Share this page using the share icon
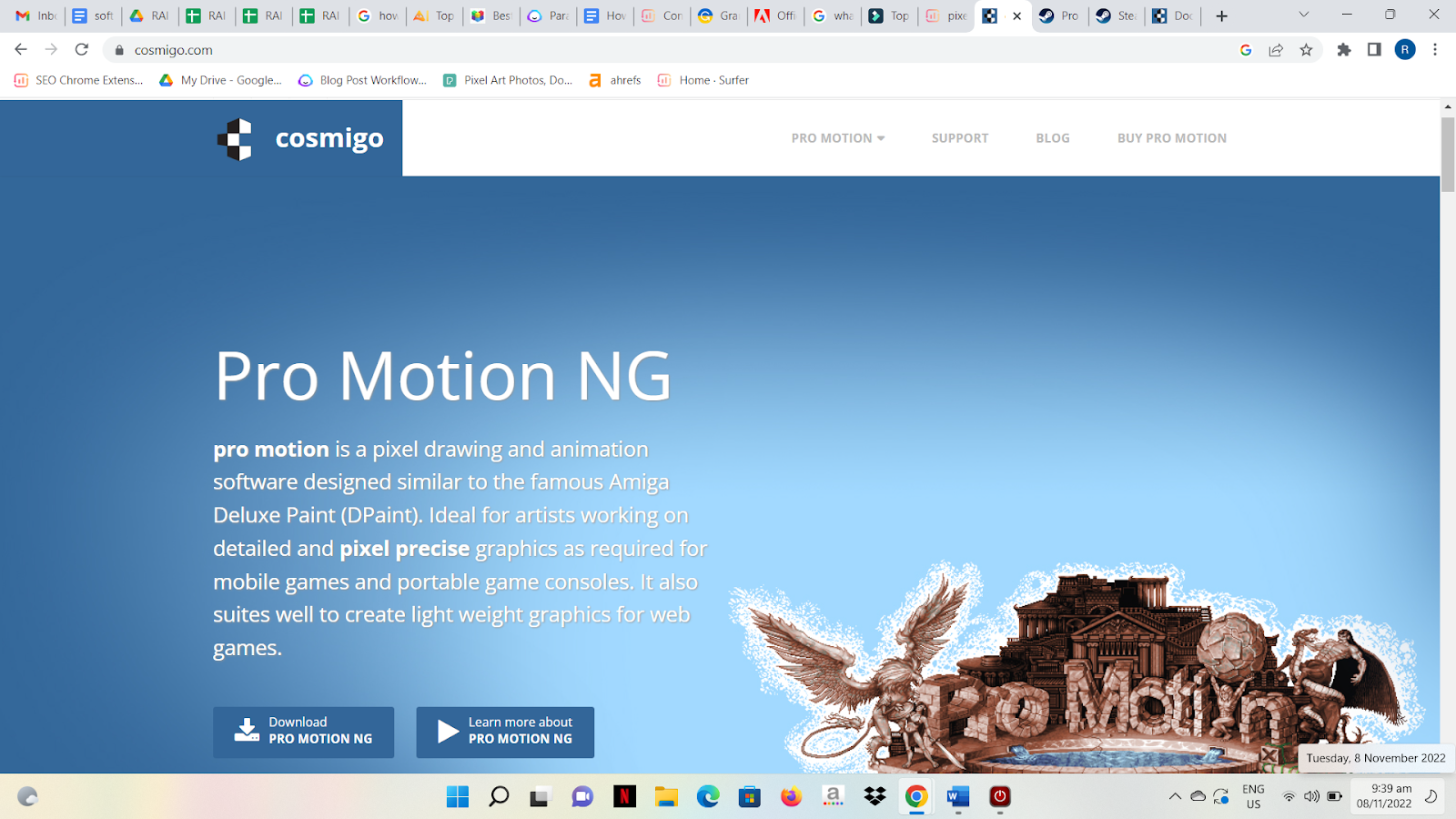 pos(1276,50)
